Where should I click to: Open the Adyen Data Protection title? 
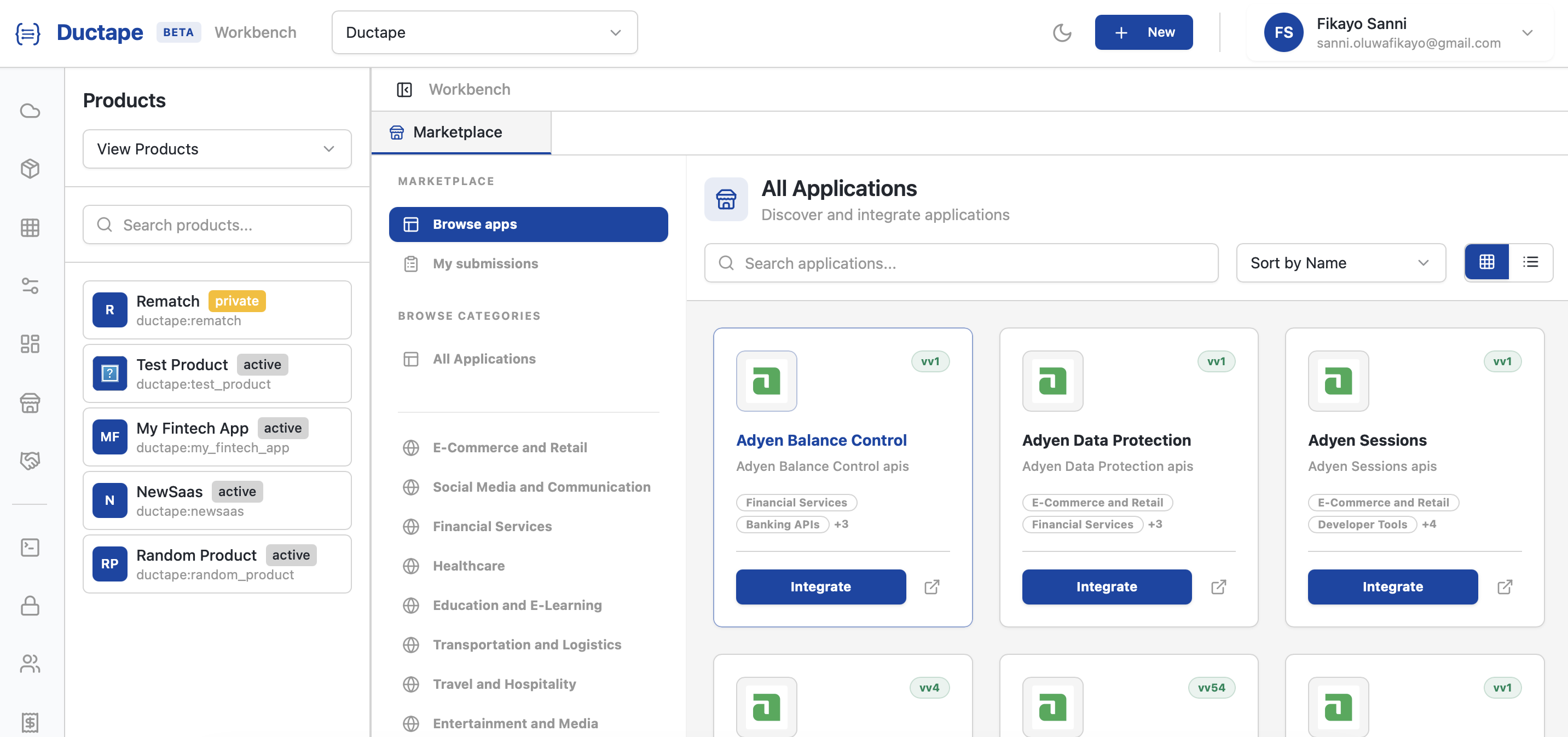click(x=1106, y=440)
